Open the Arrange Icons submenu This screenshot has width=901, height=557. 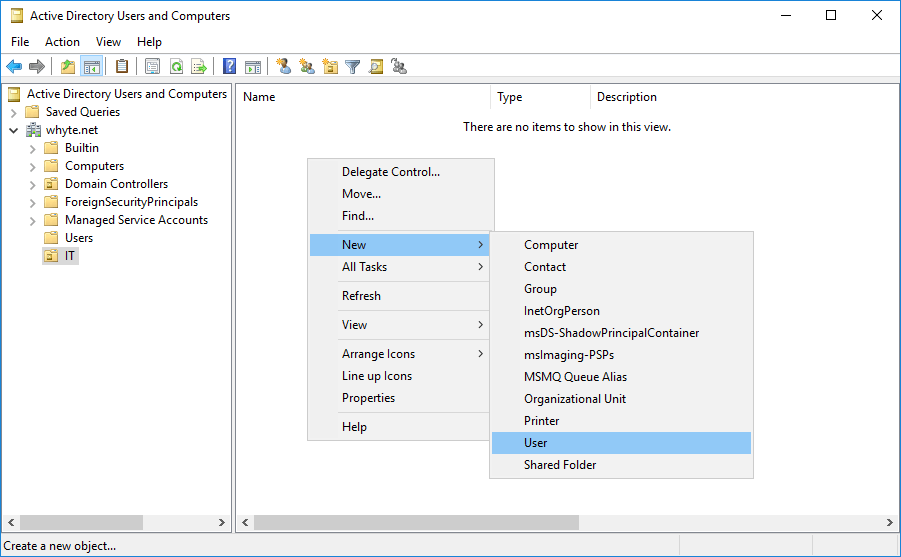click(x=399, y=354)
